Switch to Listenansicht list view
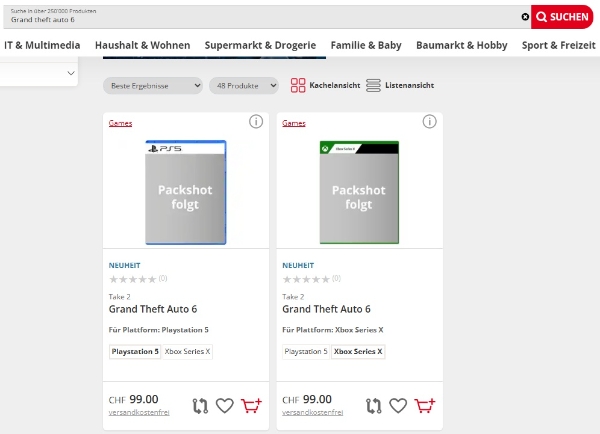 pyautogui.click(x=400, y=85)
